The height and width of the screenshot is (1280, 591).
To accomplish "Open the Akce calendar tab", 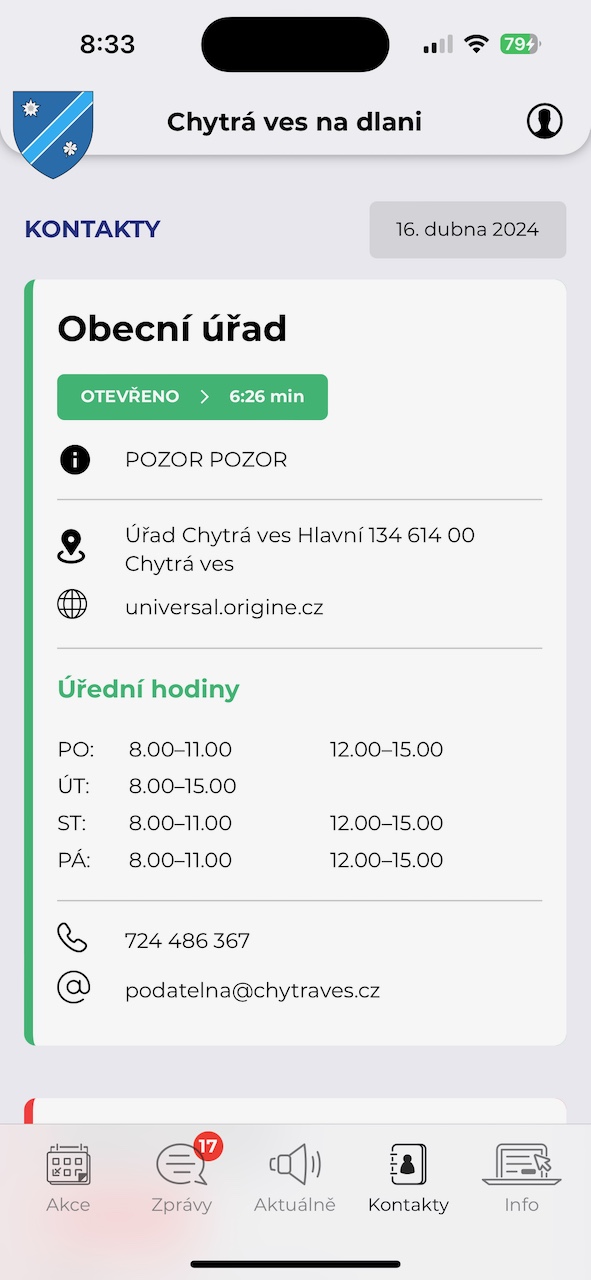I will (68, 1178).
